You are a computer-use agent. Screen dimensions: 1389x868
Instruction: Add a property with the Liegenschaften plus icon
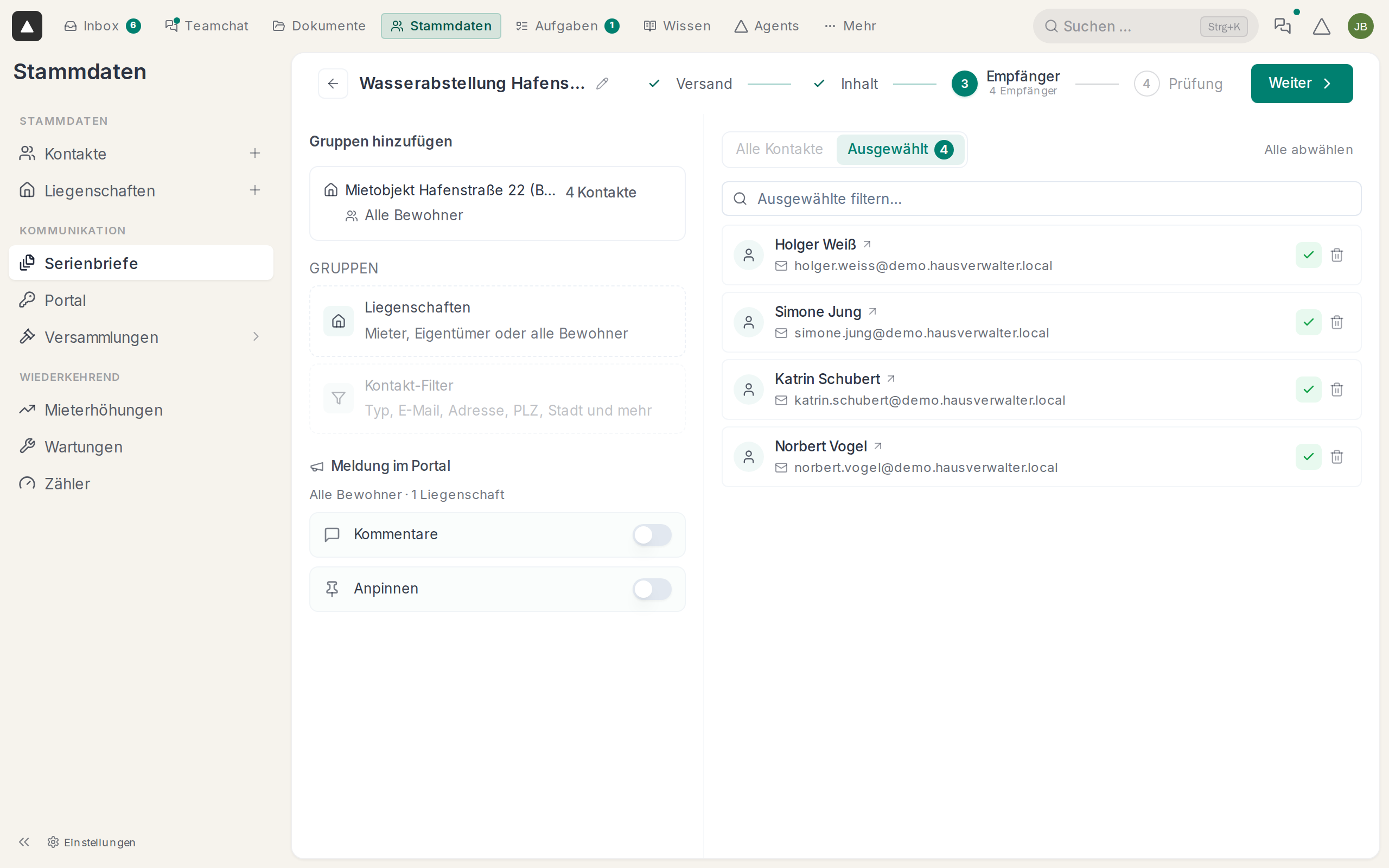255,190
